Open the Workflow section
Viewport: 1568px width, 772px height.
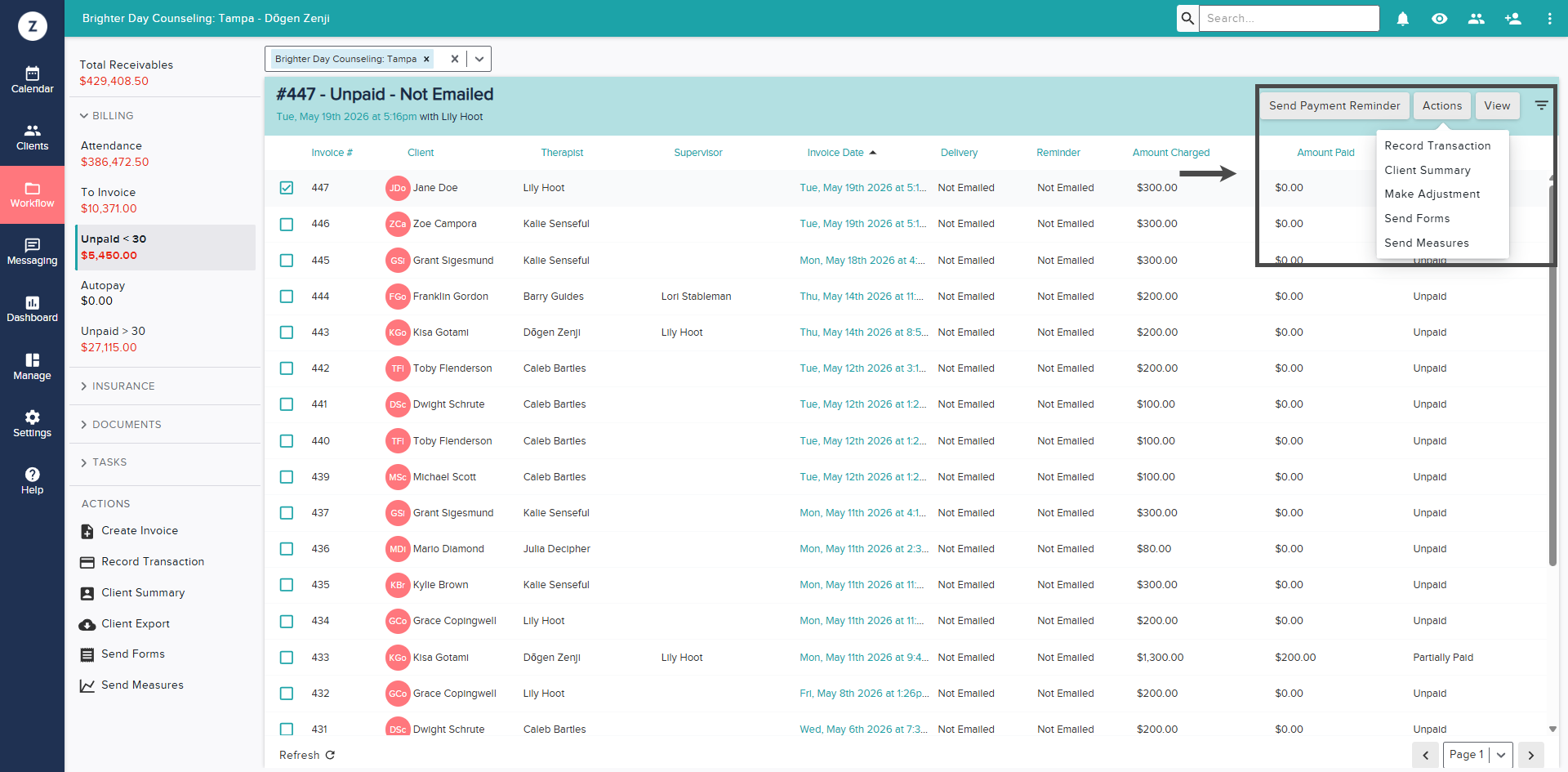point(32,194)
